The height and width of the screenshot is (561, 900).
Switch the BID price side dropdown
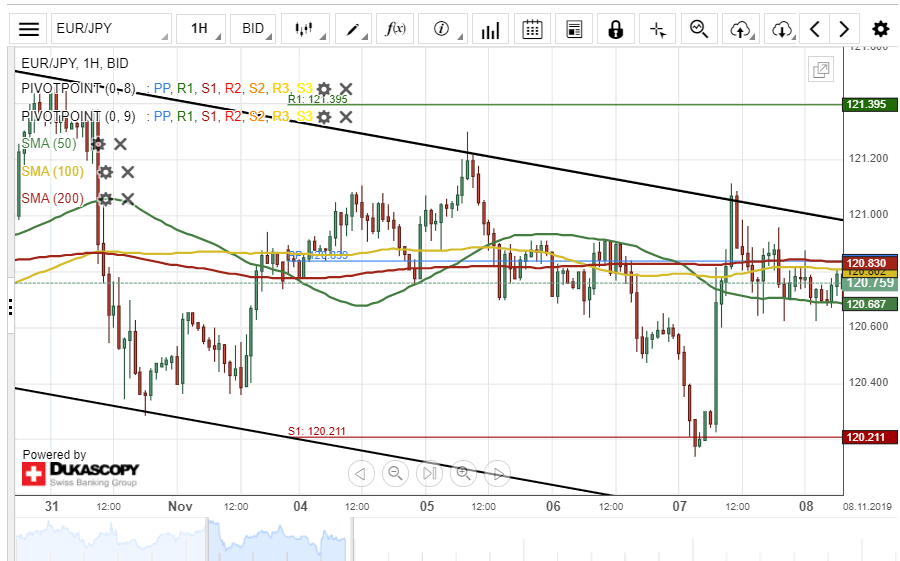tap(253, 29)
